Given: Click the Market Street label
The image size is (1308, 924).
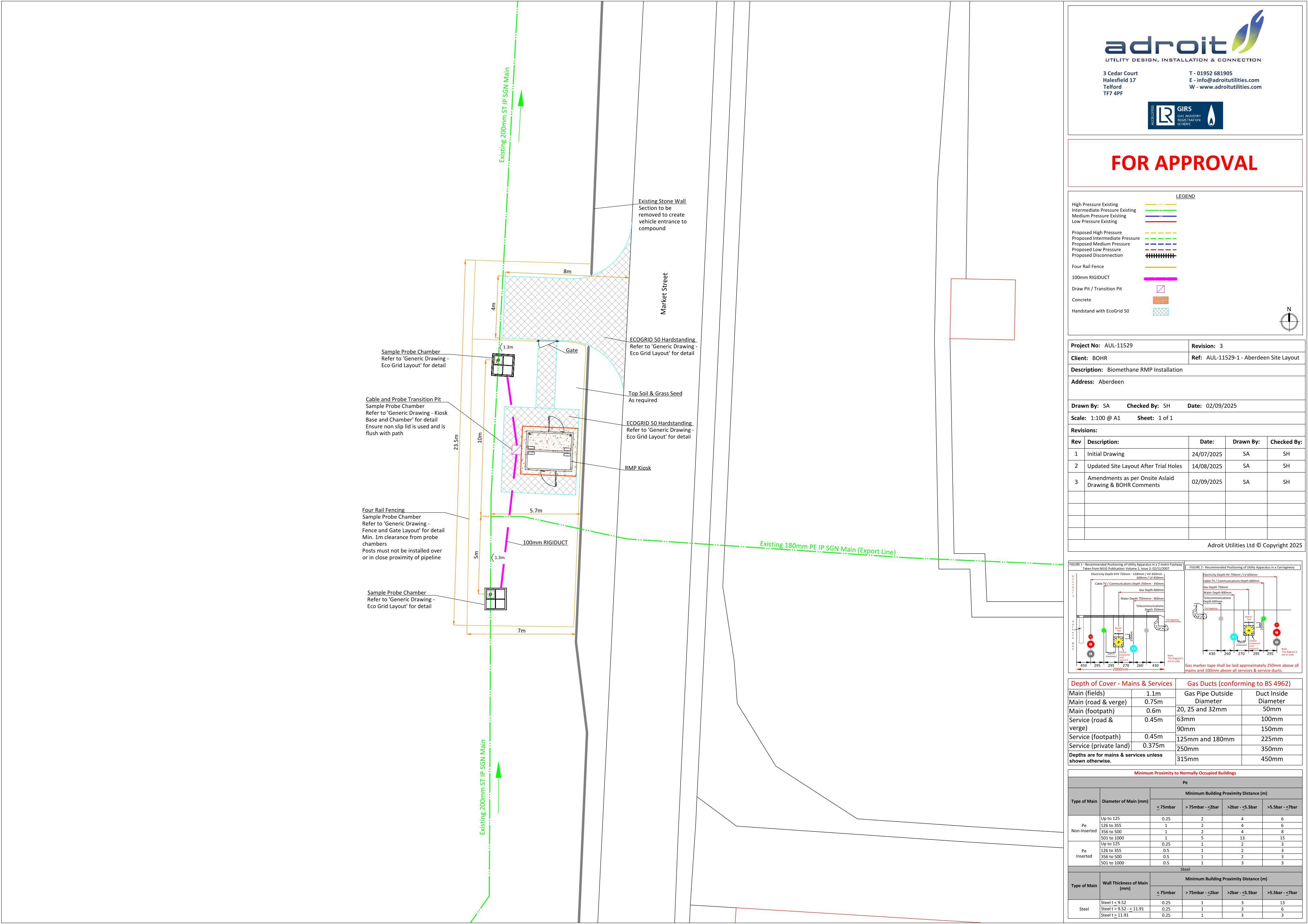Looking at the screenshot, I should coord(664,293).
